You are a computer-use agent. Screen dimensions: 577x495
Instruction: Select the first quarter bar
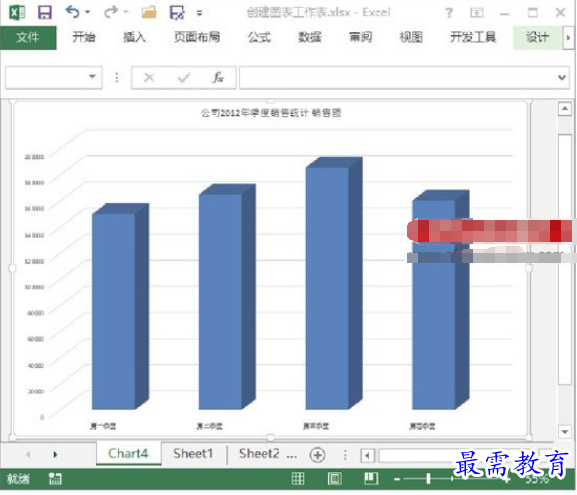120,307
